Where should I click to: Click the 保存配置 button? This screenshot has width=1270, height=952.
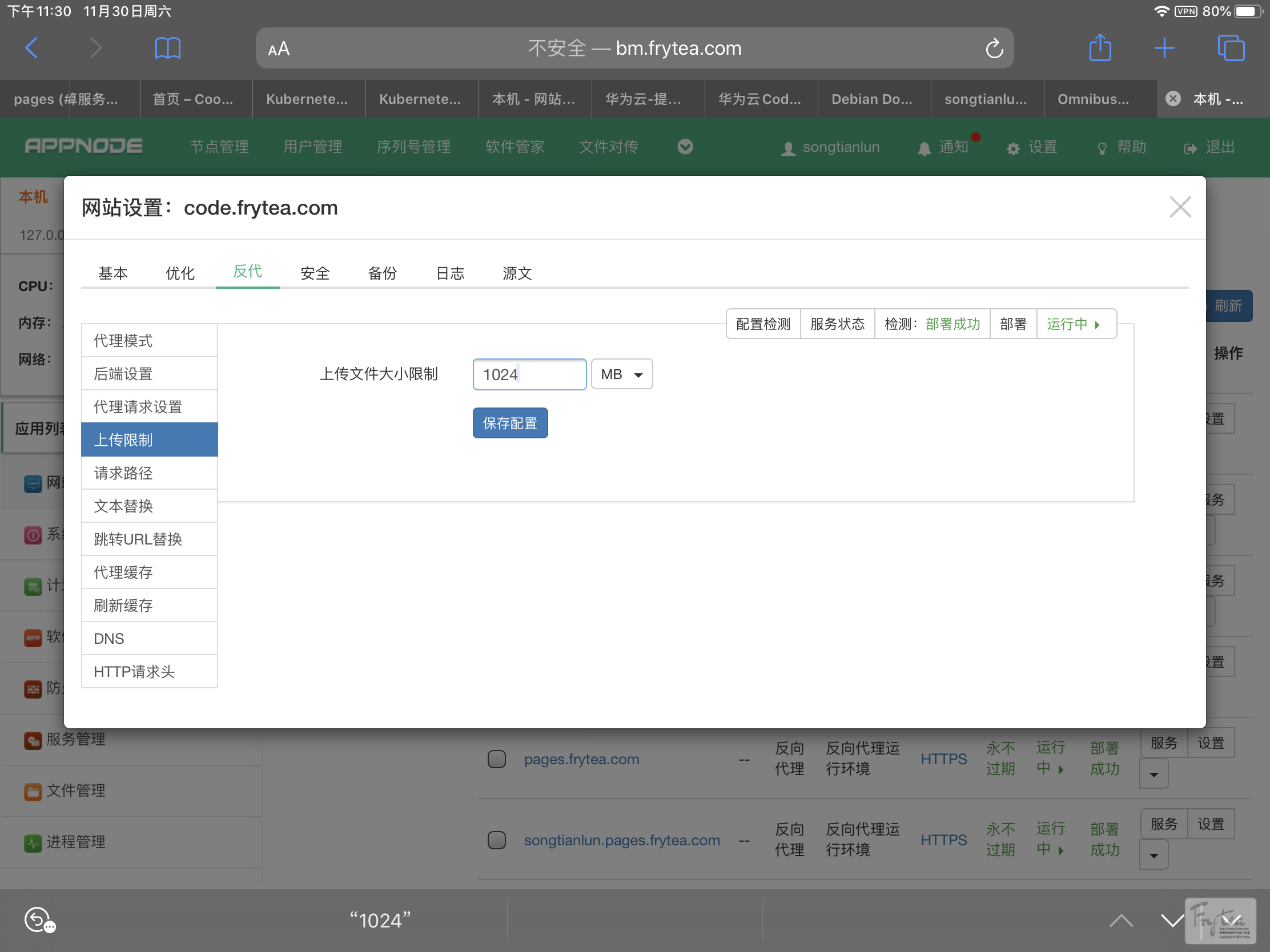510,423
